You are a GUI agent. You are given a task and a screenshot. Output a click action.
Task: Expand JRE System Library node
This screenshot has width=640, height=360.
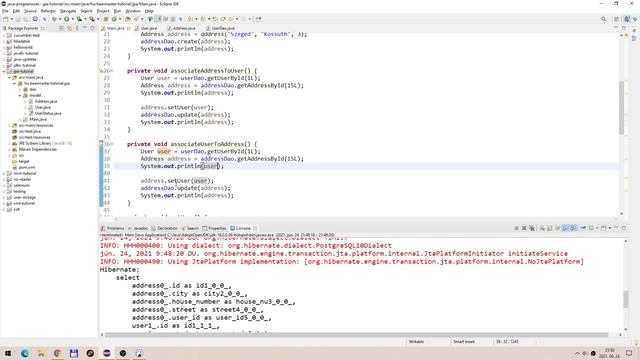click(x=9, y=143)
